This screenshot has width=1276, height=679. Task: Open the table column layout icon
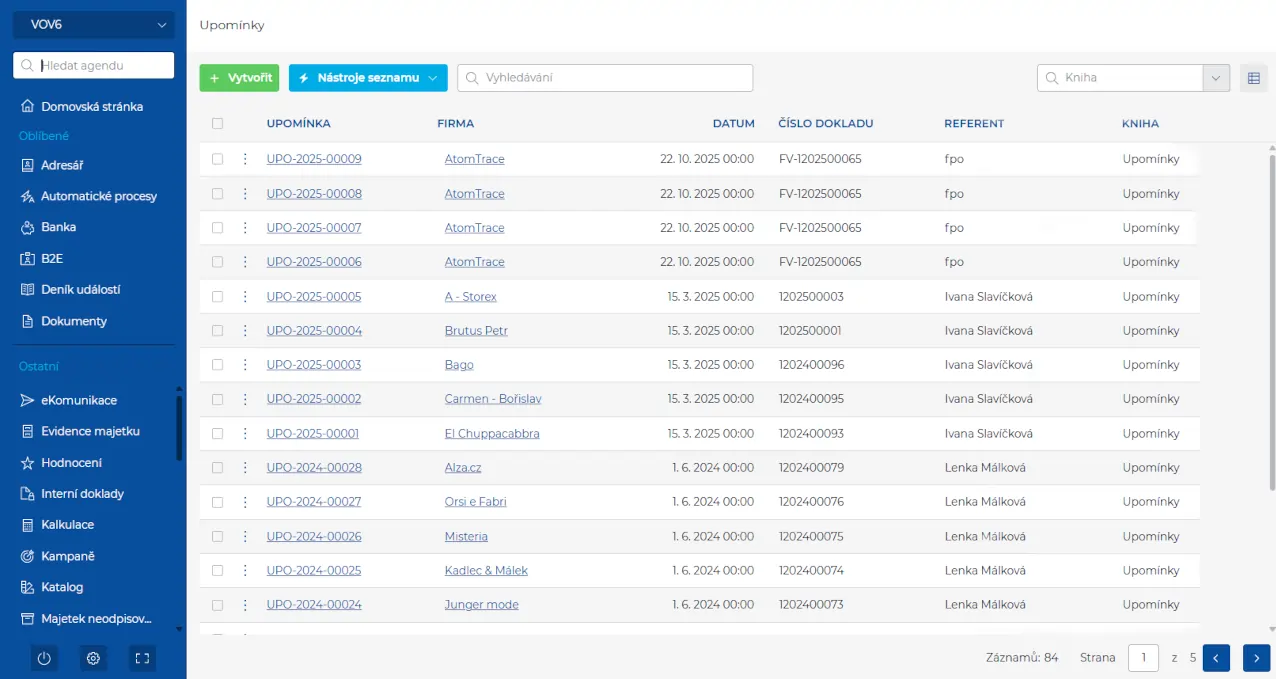[1253, 78]
